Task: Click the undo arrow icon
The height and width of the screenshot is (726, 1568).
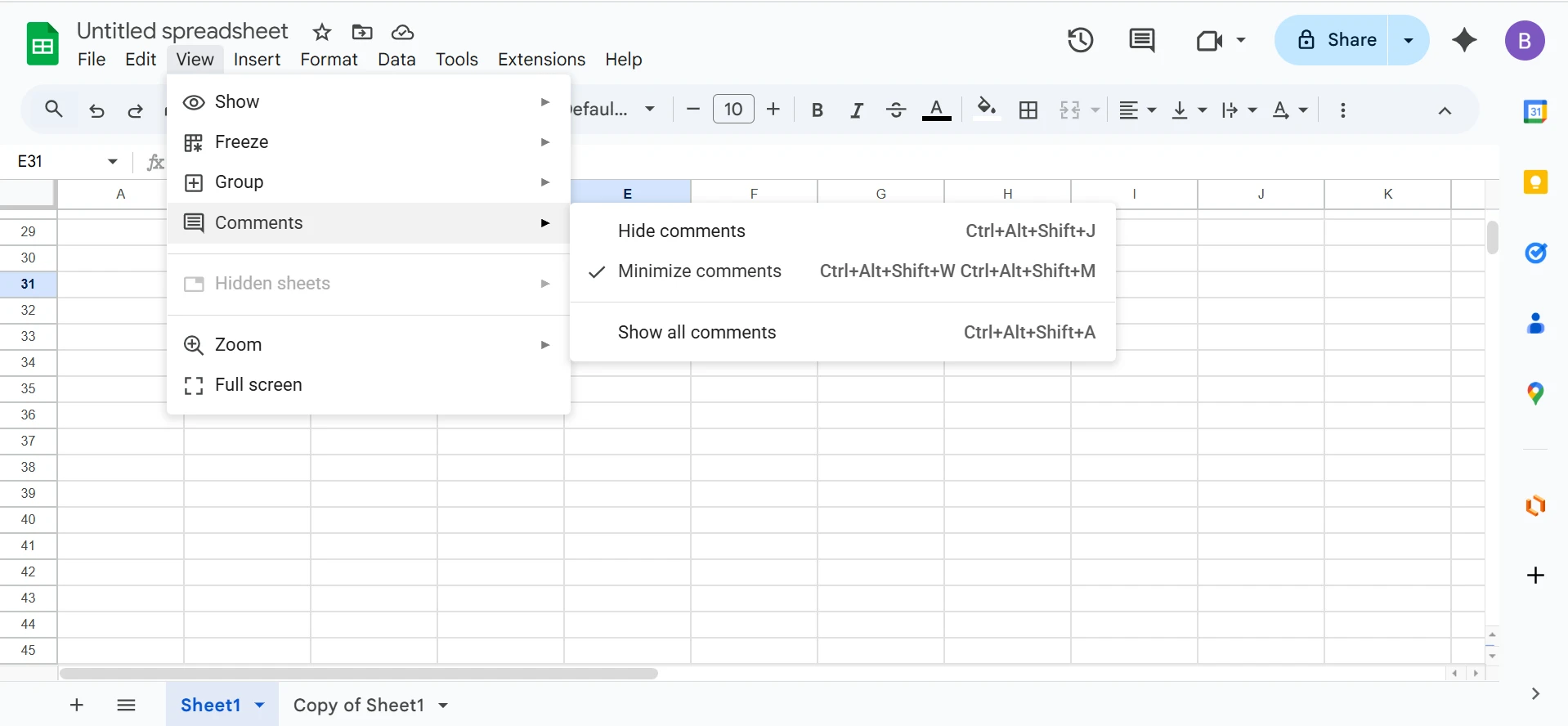Action: click(96, 110)
